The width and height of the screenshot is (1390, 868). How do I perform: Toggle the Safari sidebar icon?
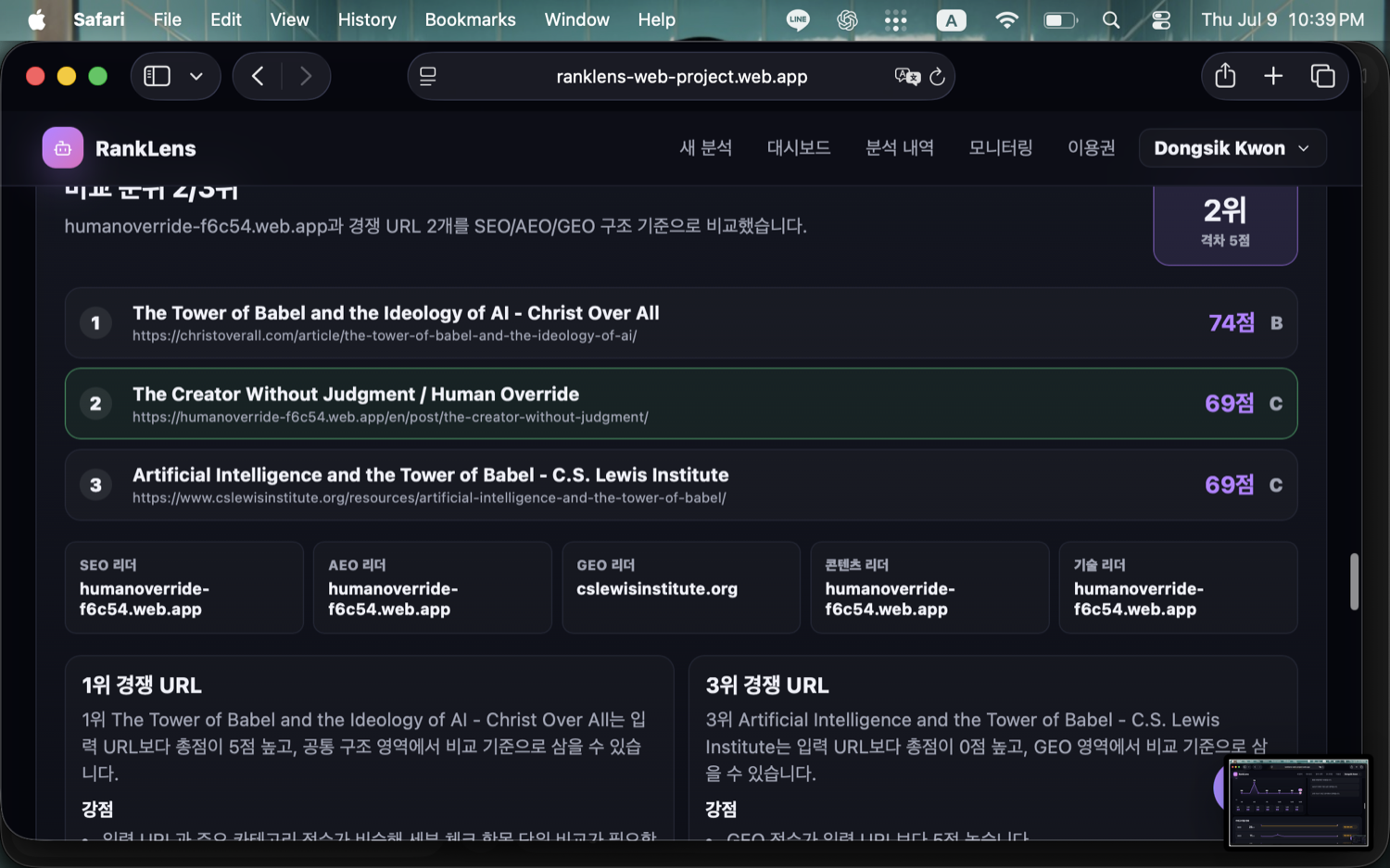(x=157, y=76)
